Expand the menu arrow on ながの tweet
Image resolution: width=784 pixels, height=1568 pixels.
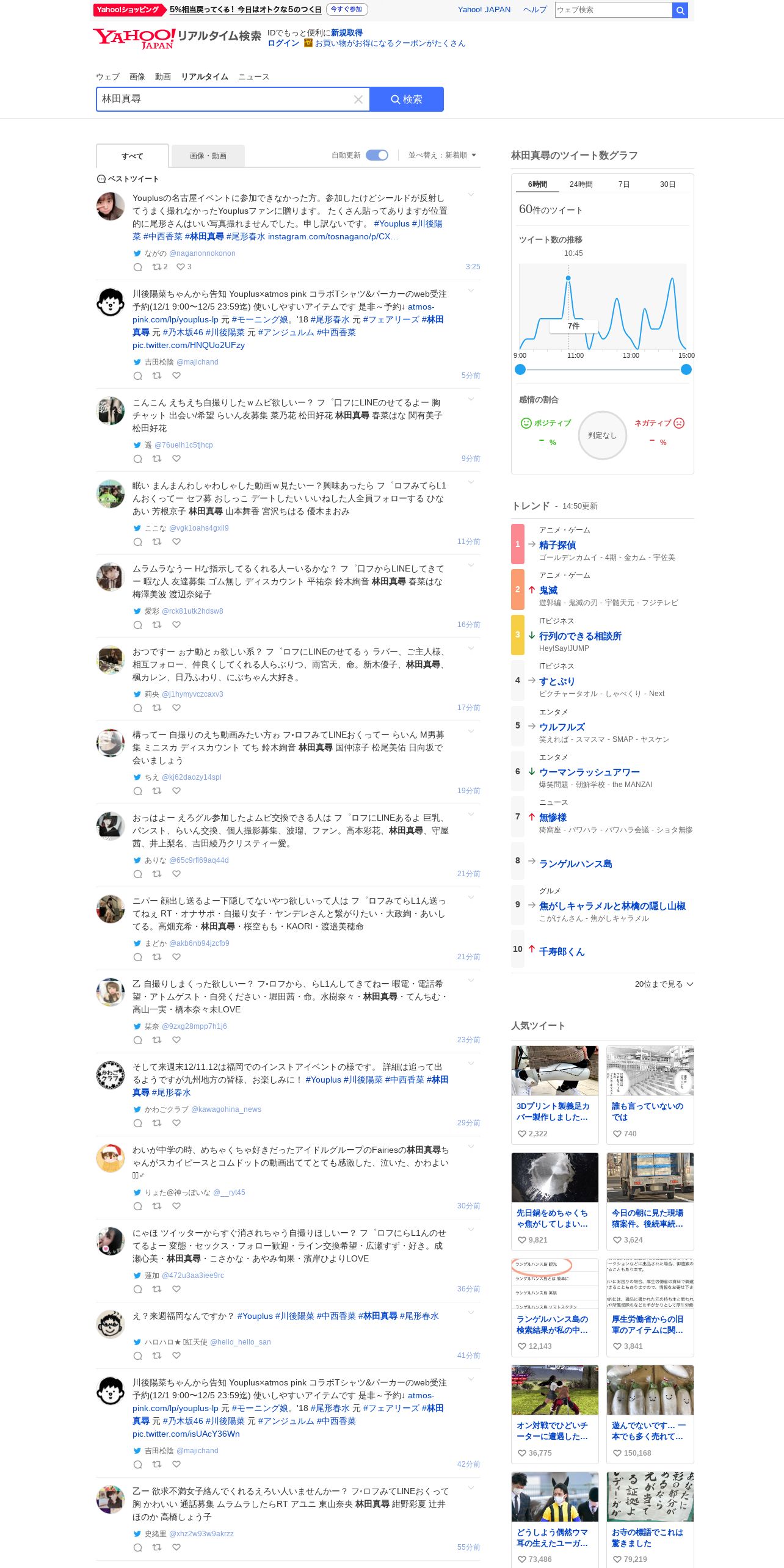pos(471,195)
